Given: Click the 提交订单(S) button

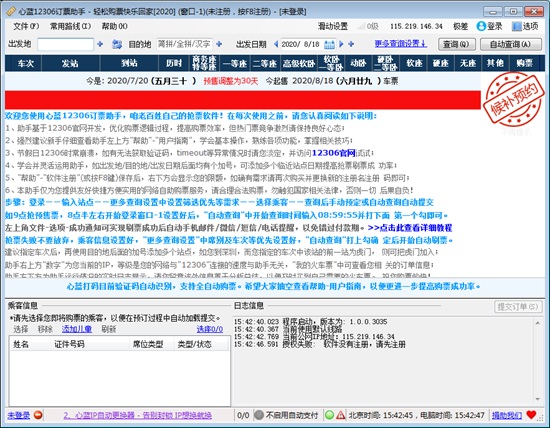Looking at the screenshot, I should 518,307.
